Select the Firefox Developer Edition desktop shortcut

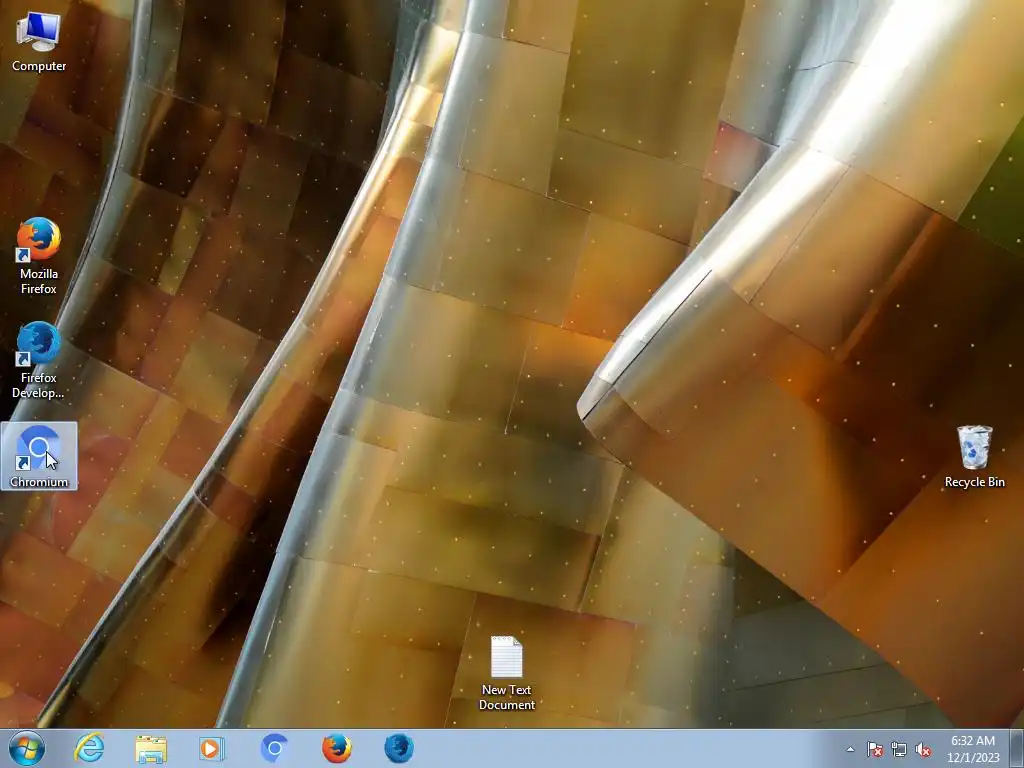39,360
